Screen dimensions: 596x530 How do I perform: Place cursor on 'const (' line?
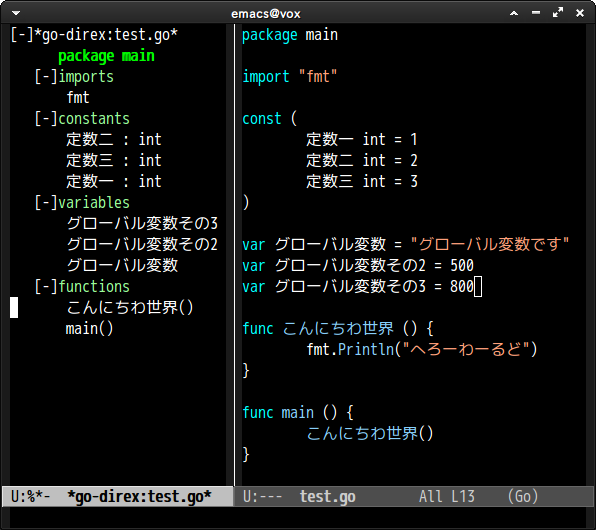pos(269,119)
